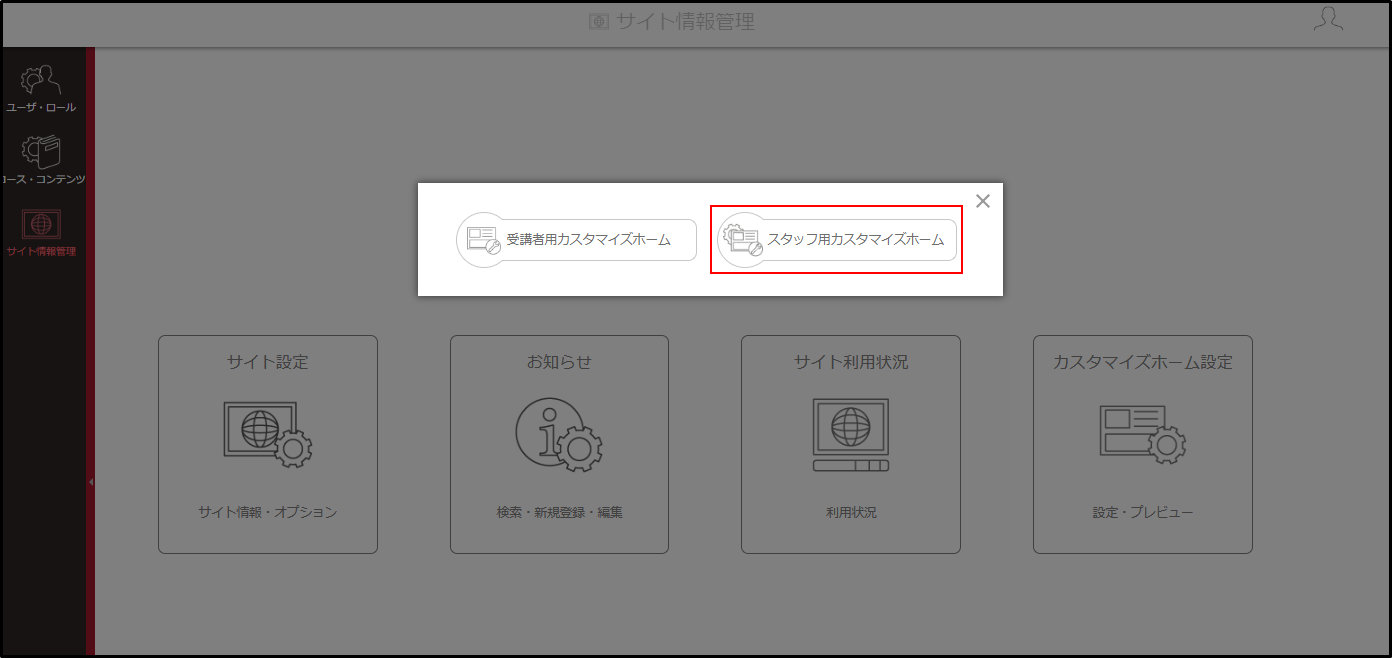Open the お知らせ card
1392x658 pixels.
pos(559,444)
